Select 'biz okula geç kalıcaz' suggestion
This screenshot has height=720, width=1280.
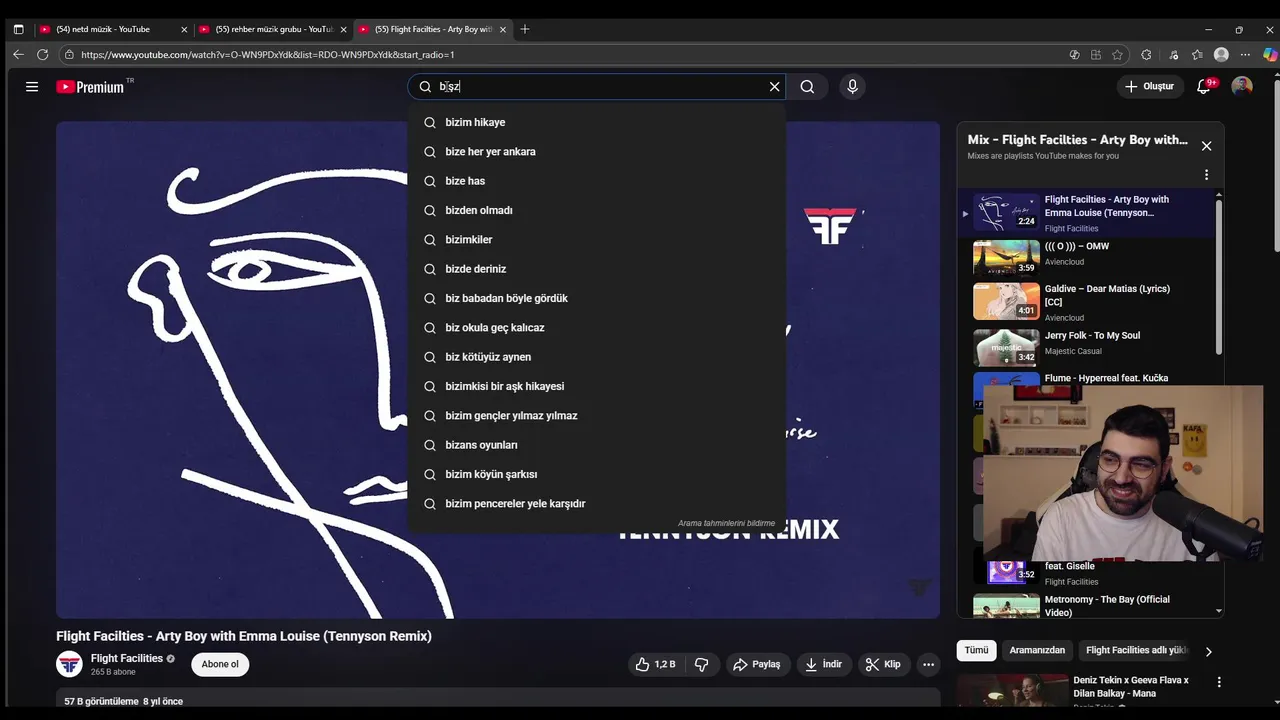(x=596, y=328)
